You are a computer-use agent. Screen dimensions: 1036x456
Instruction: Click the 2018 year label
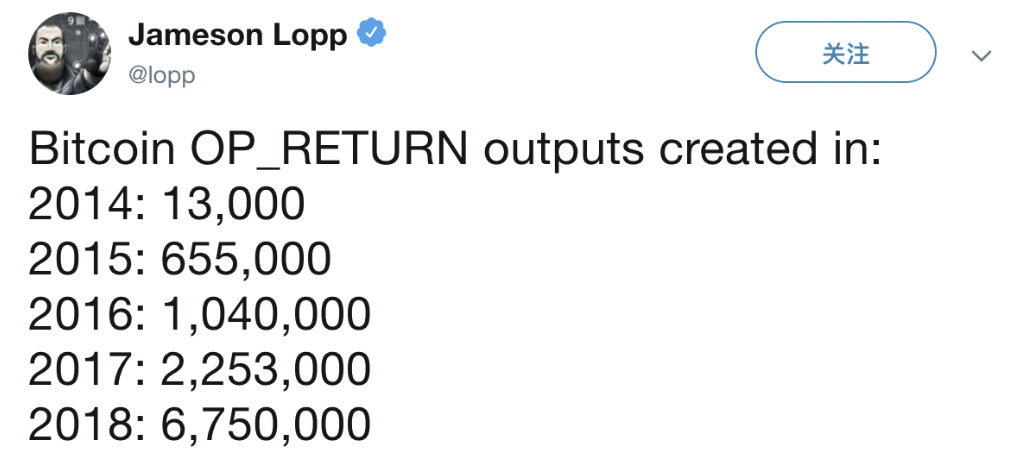80,425
